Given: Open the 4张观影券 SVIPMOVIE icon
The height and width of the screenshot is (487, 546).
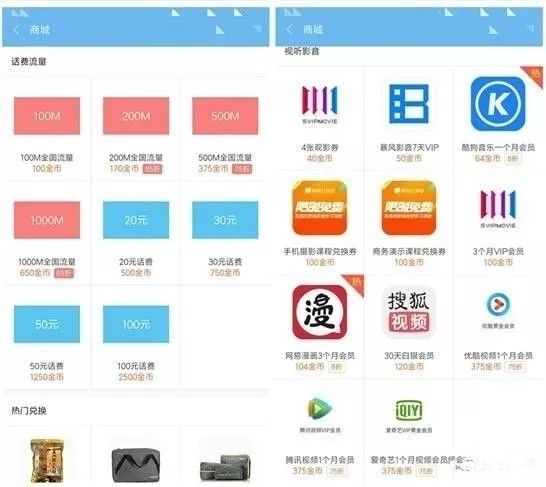Looking at the screenshot, I should tap(320, 104).
